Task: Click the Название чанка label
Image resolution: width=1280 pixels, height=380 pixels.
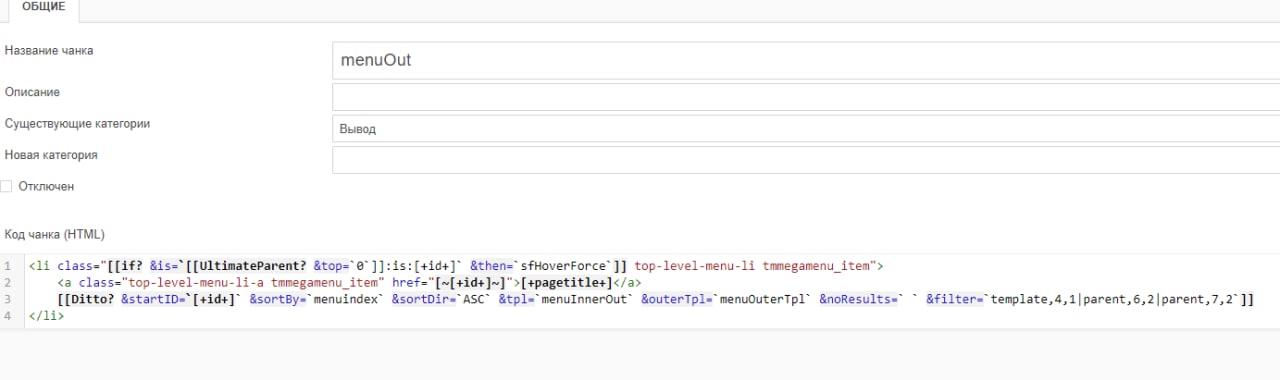Action: 49,51
